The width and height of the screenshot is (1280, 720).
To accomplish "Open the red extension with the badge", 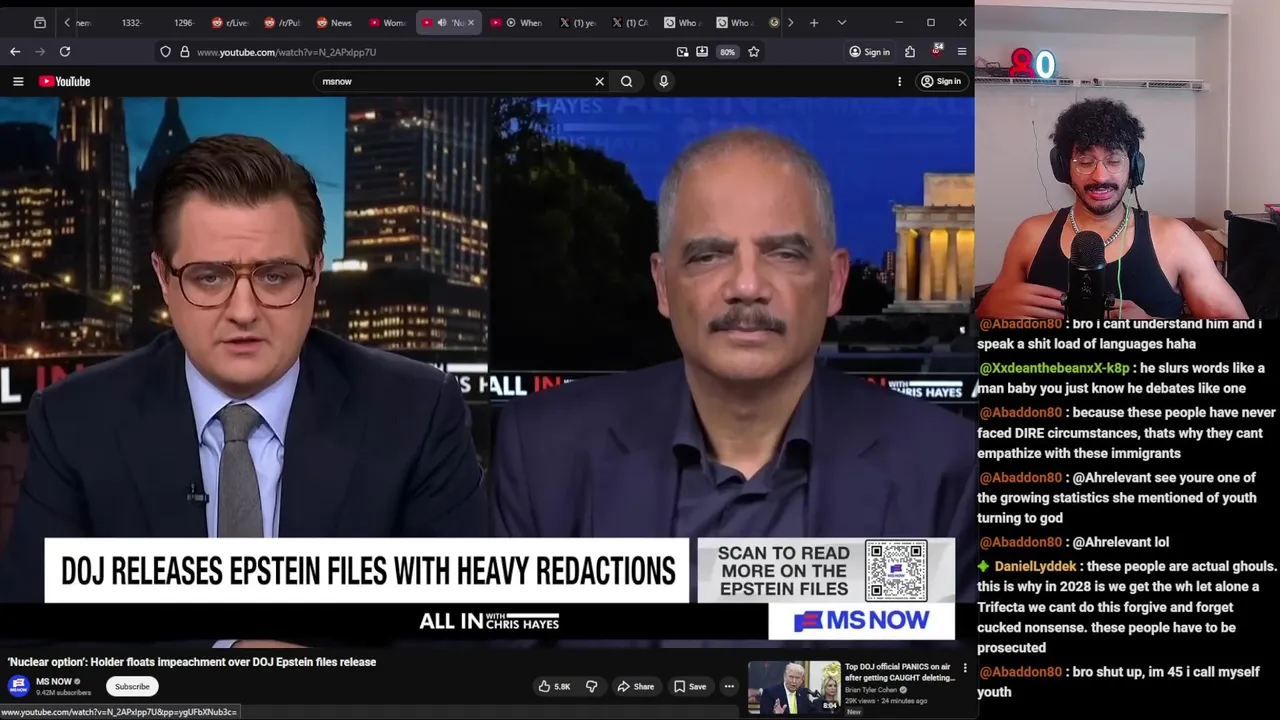I will click(x=937, y=50).
